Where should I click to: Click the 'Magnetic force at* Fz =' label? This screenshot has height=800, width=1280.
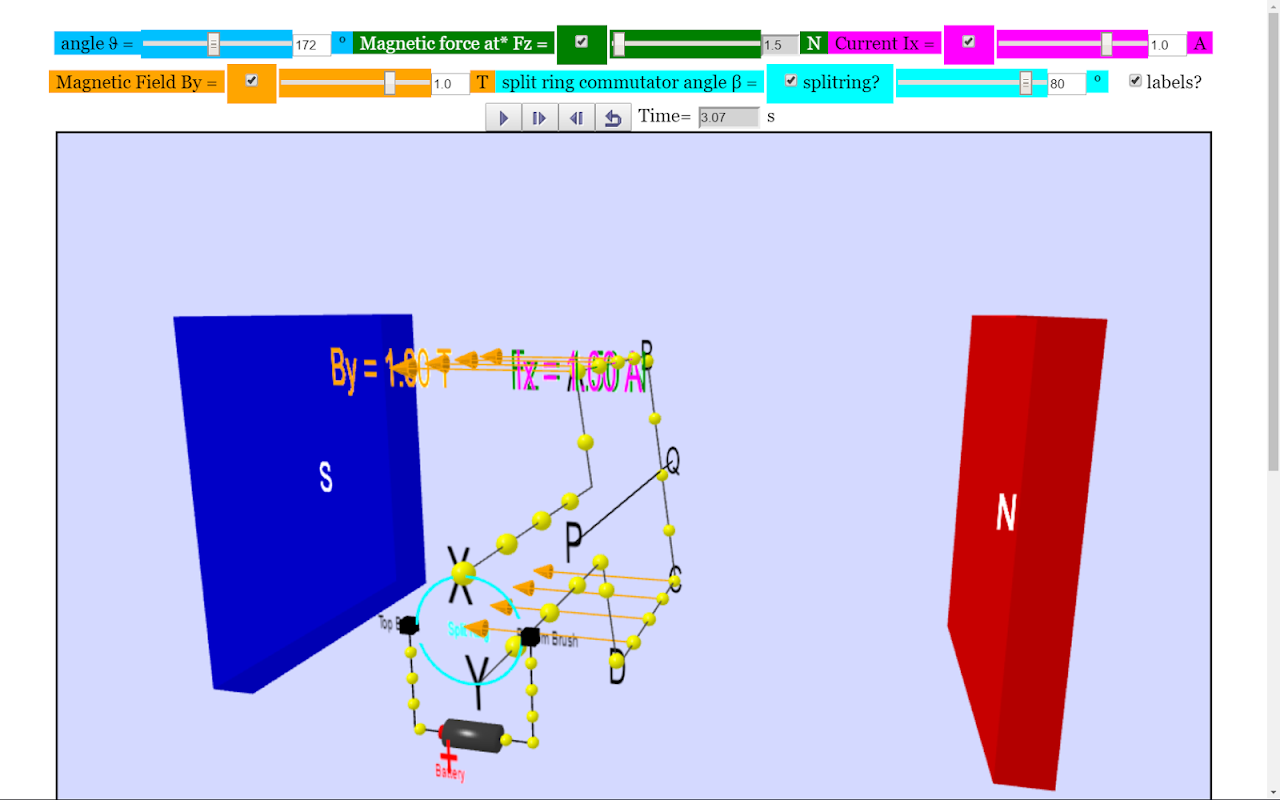tap(454, 43)
